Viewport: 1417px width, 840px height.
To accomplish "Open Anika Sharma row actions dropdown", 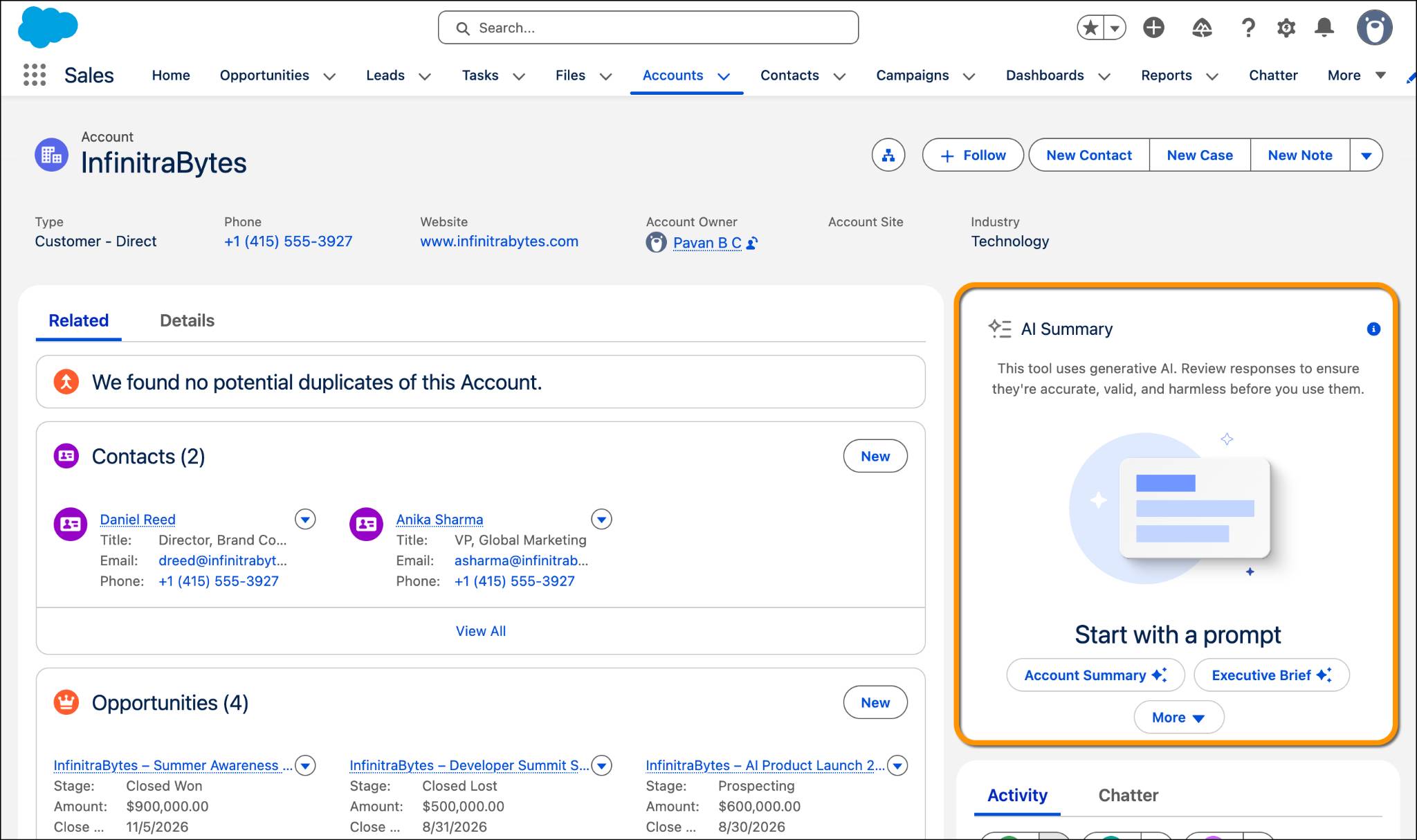I will (601, 519).
